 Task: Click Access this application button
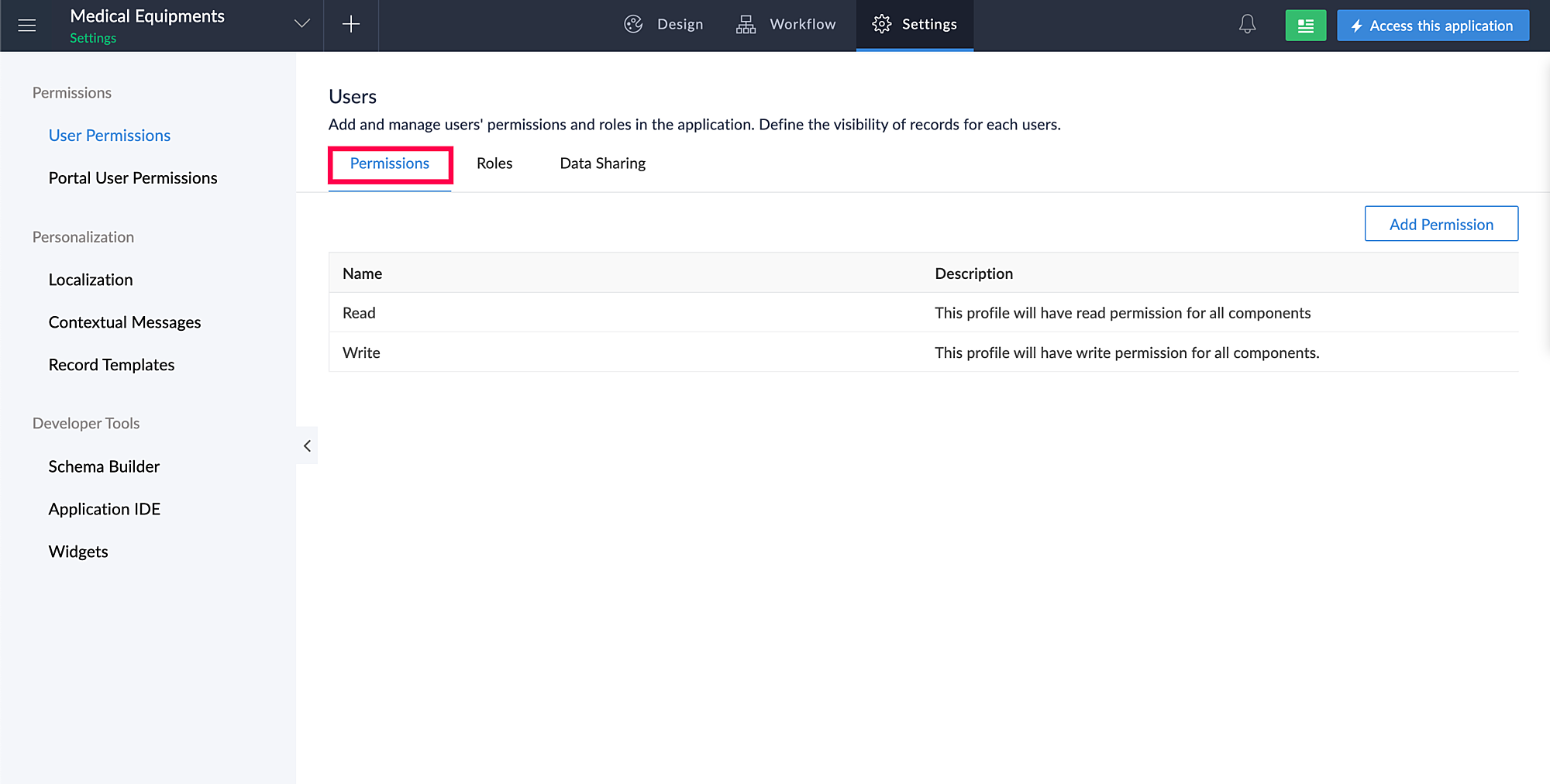point(1433,26)
